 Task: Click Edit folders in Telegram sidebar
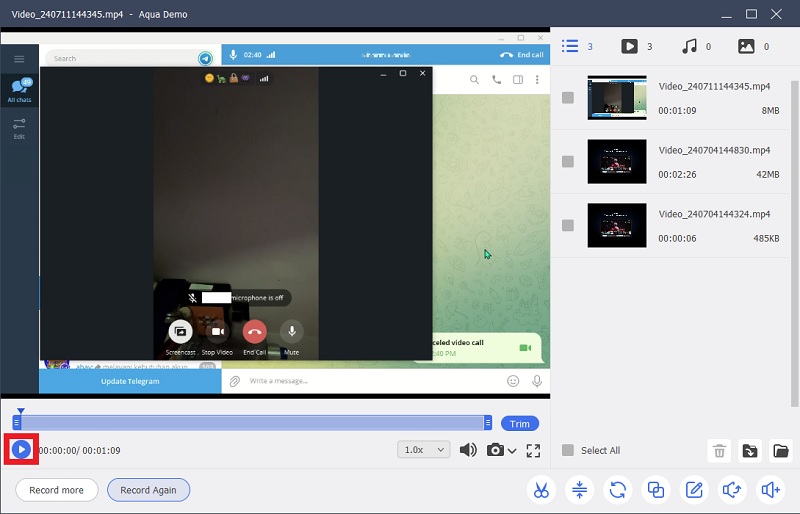pos(19,129)
